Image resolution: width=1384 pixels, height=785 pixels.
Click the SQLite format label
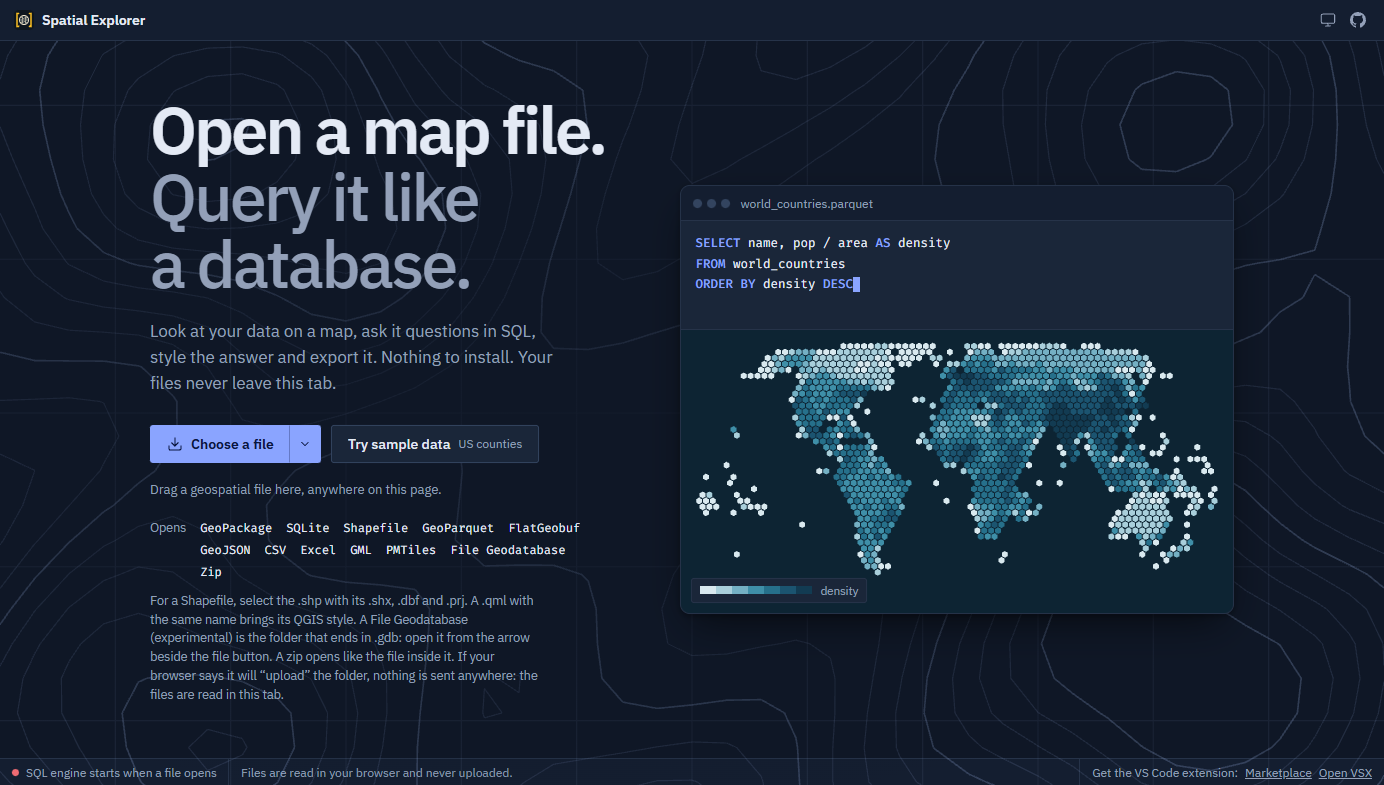(x=307, y=528)
